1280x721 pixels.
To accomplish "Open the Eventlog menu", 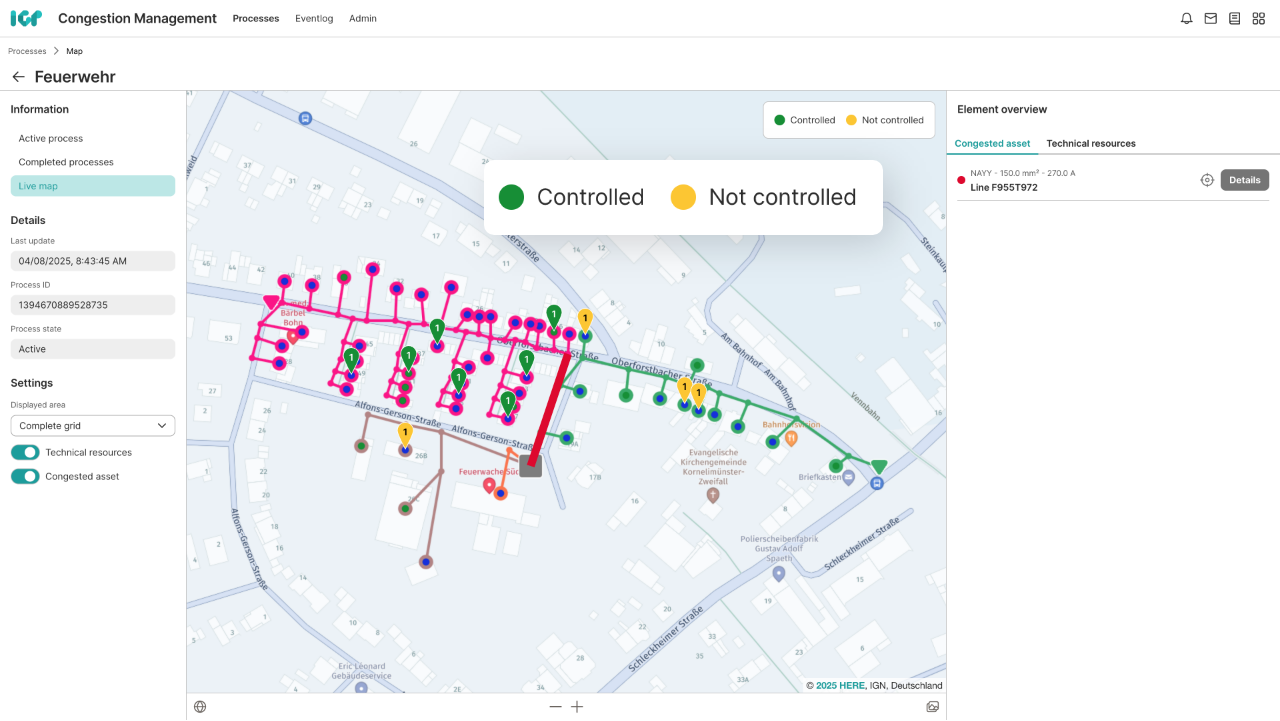I will click(314, 18).
